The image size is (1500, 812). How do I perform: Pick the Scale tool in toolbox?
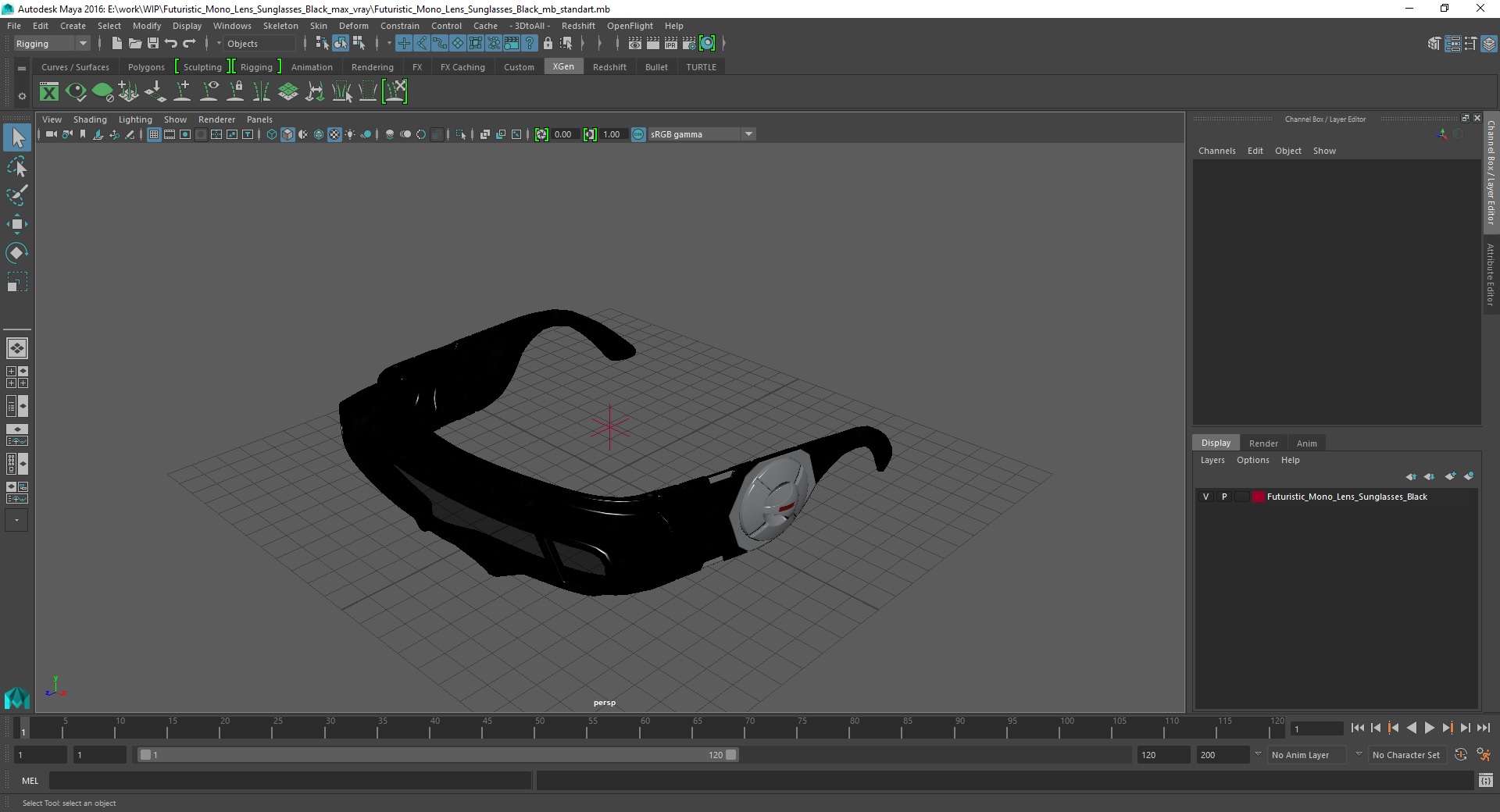tap(17, 282)
